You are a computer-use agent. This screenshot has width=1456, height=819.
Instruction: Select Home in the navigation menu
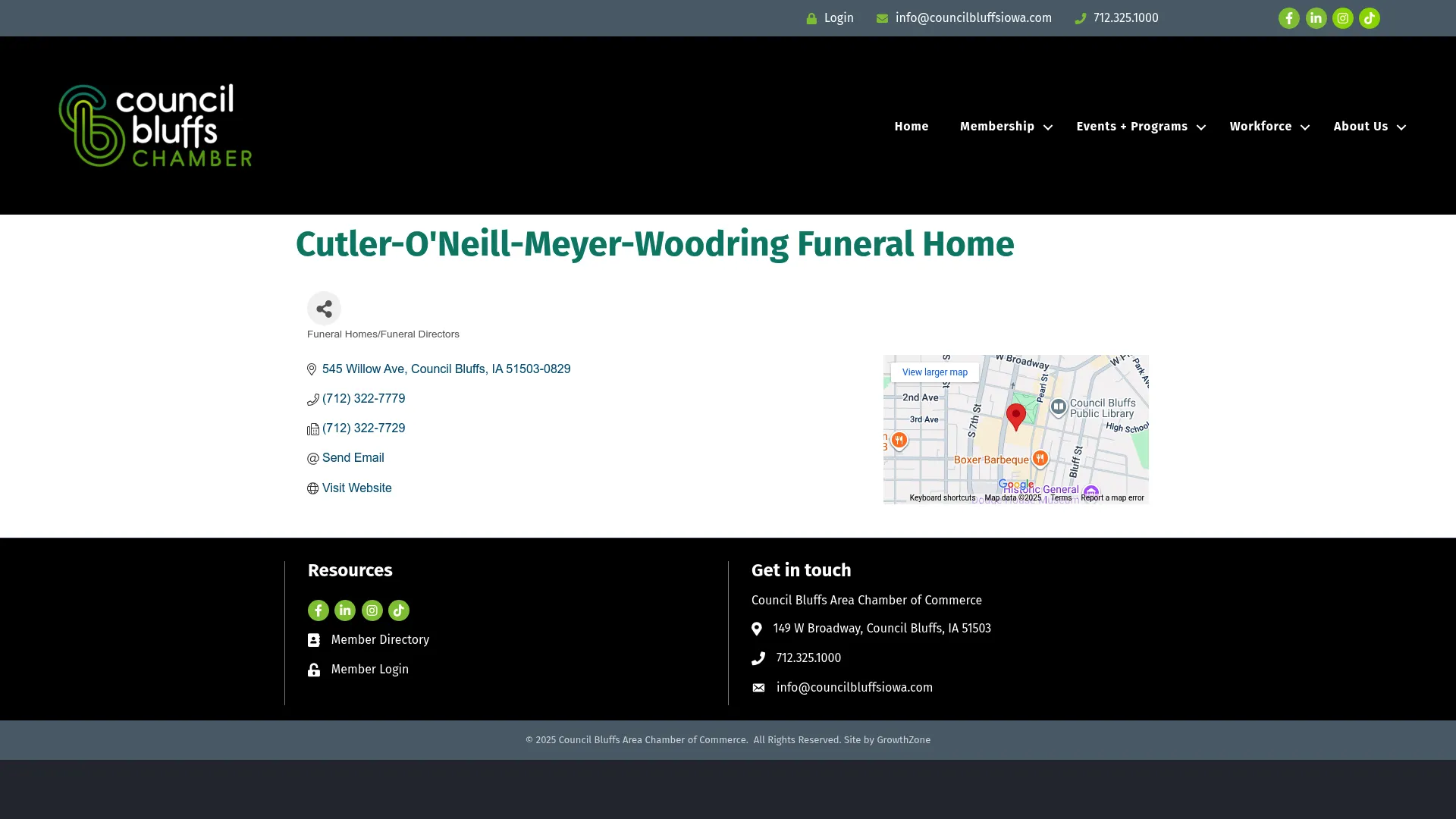click(911, 127)
